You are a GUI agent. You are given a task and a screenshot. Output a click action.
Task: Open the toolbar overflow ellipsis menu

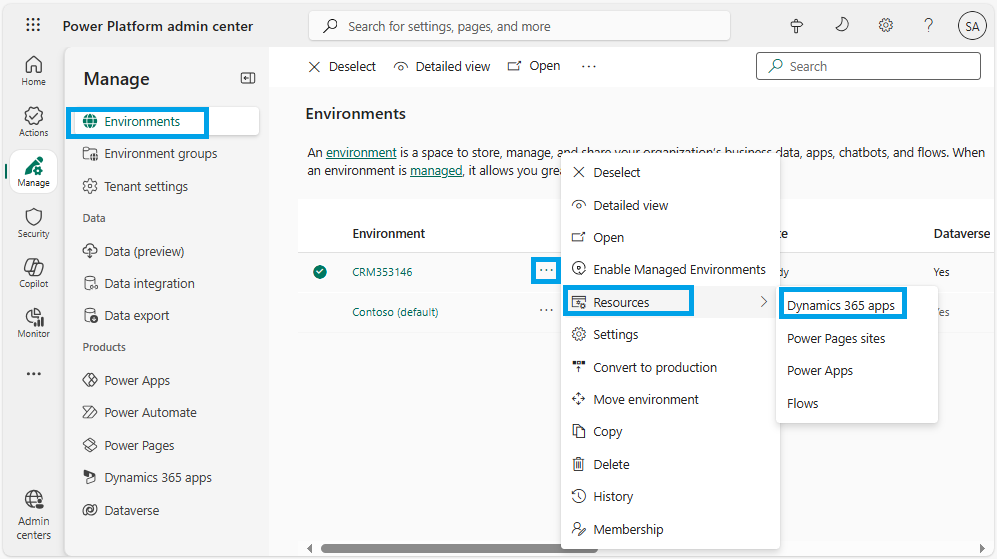coord(589,66)
